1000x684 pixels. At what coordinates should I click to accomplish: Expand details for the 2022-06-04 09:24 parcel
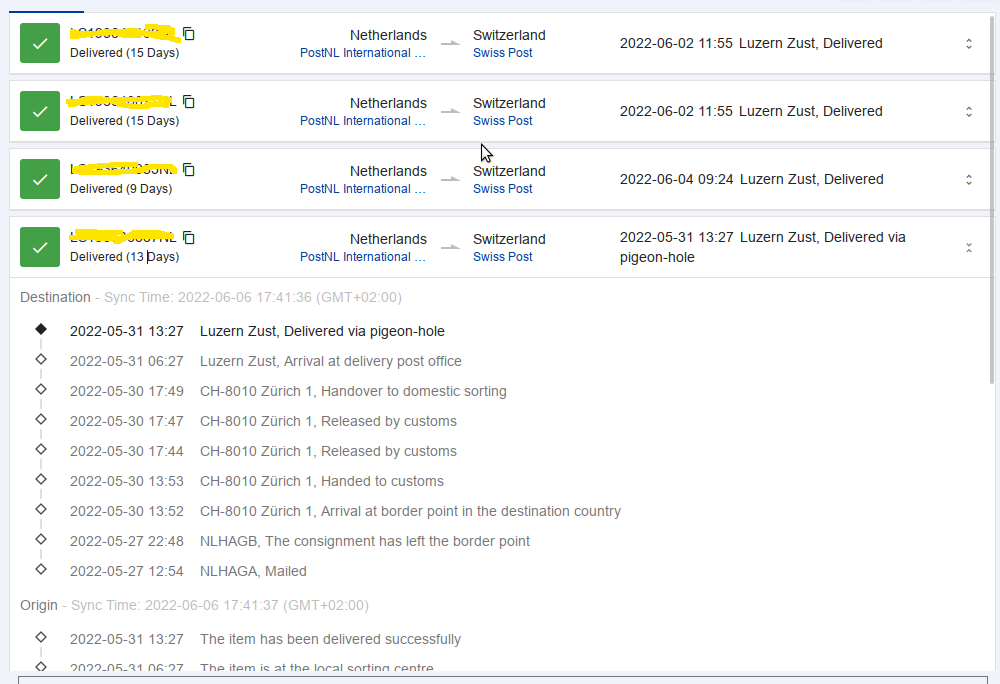coord(968,179)
